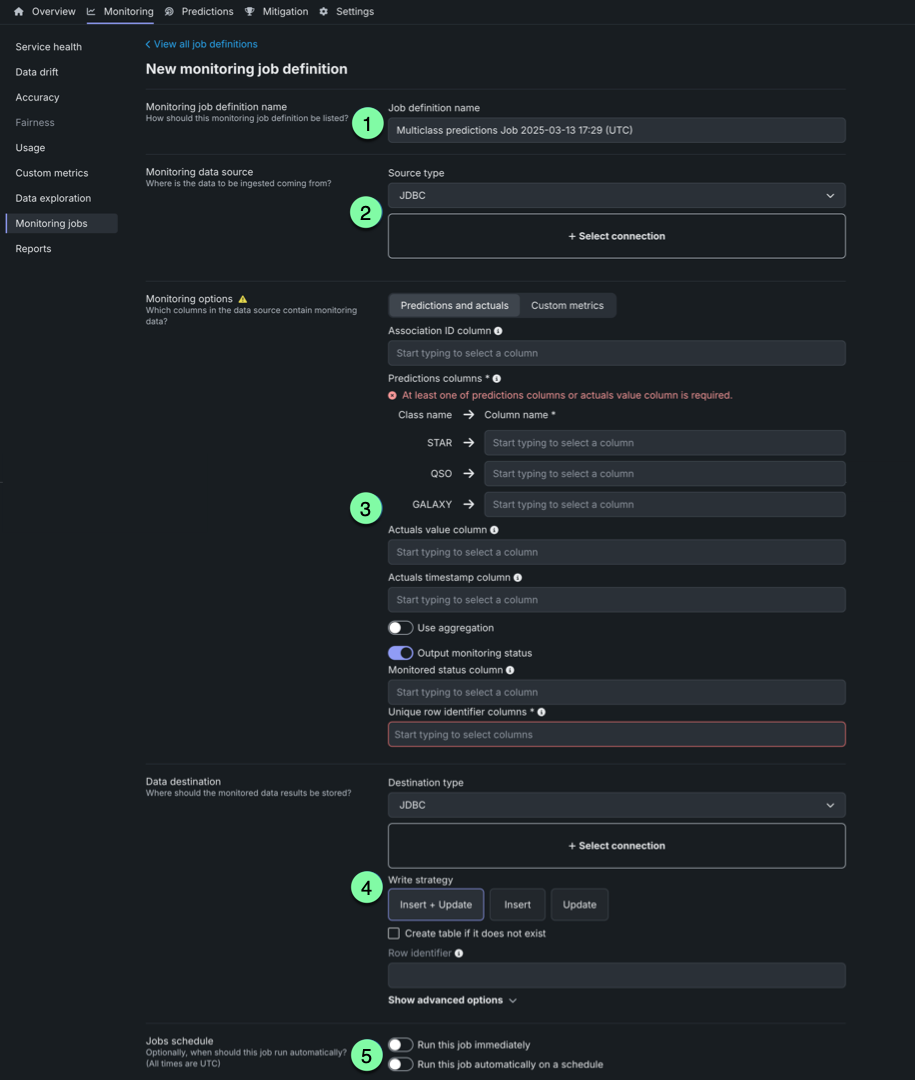Screen dimensions: 915x1080
Task: Check Create table if it does not exist
Action: tap(394, 933)
